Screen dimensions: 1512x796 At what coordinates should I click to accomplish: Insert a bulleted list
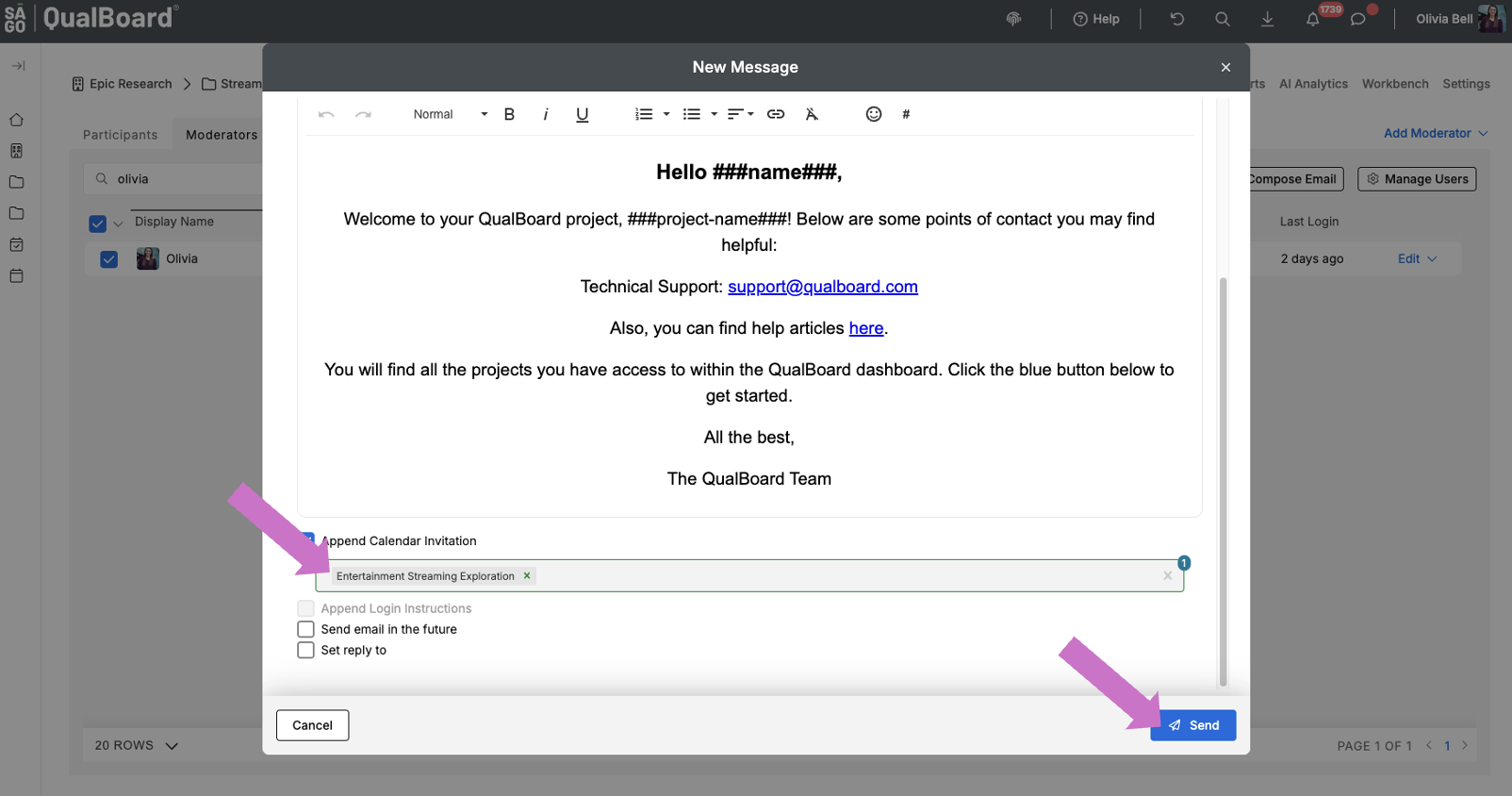point(692,114)
